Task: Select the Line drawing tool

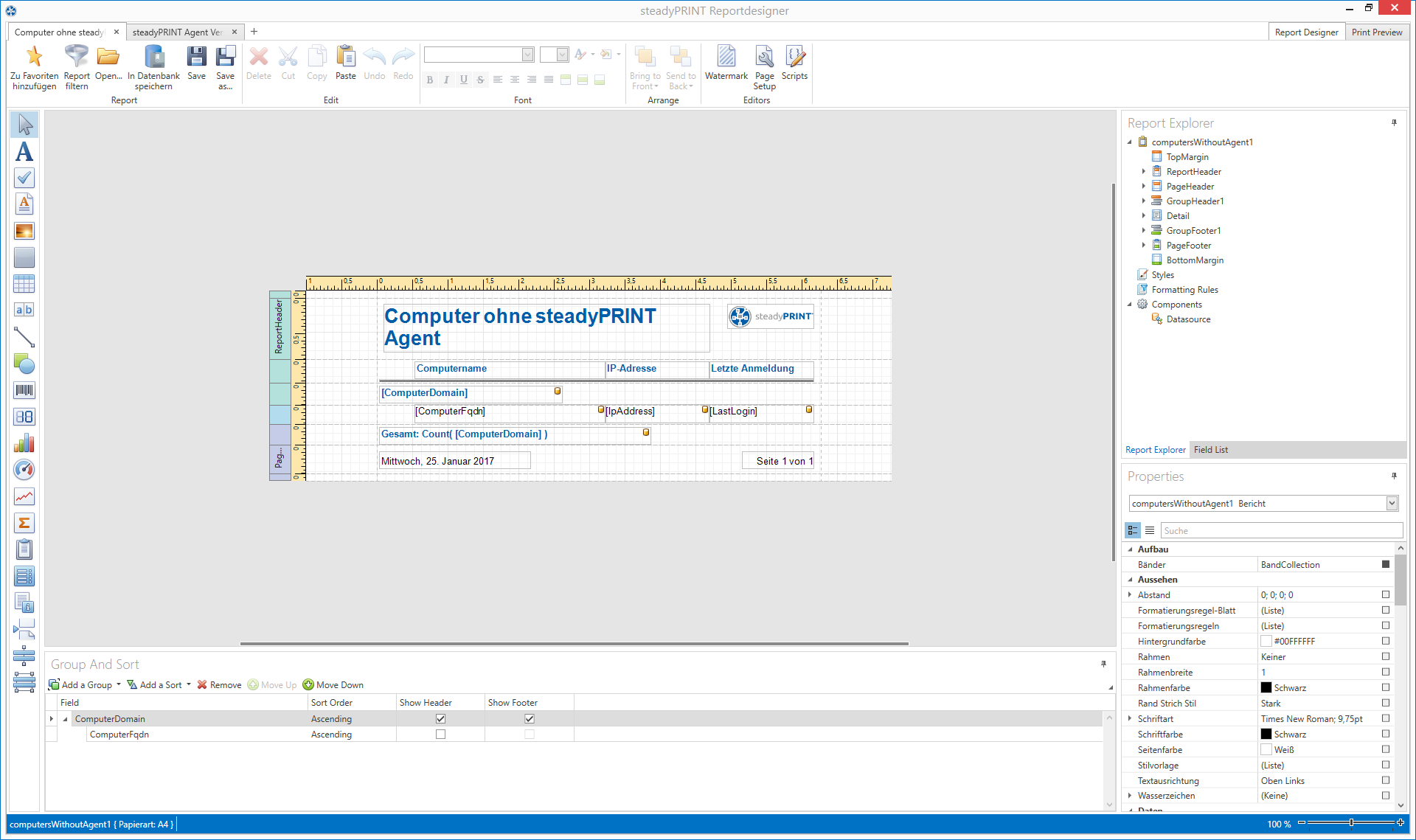Action: coord(24,337)
